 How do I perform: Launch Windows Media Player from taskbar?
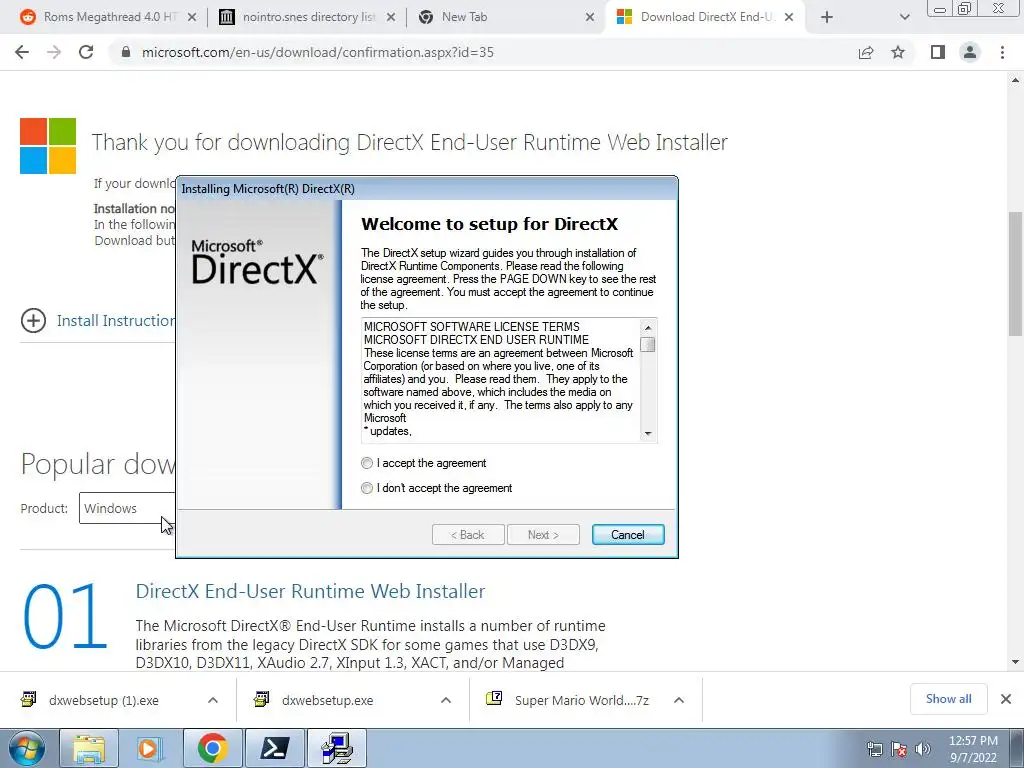pos(150,748)
